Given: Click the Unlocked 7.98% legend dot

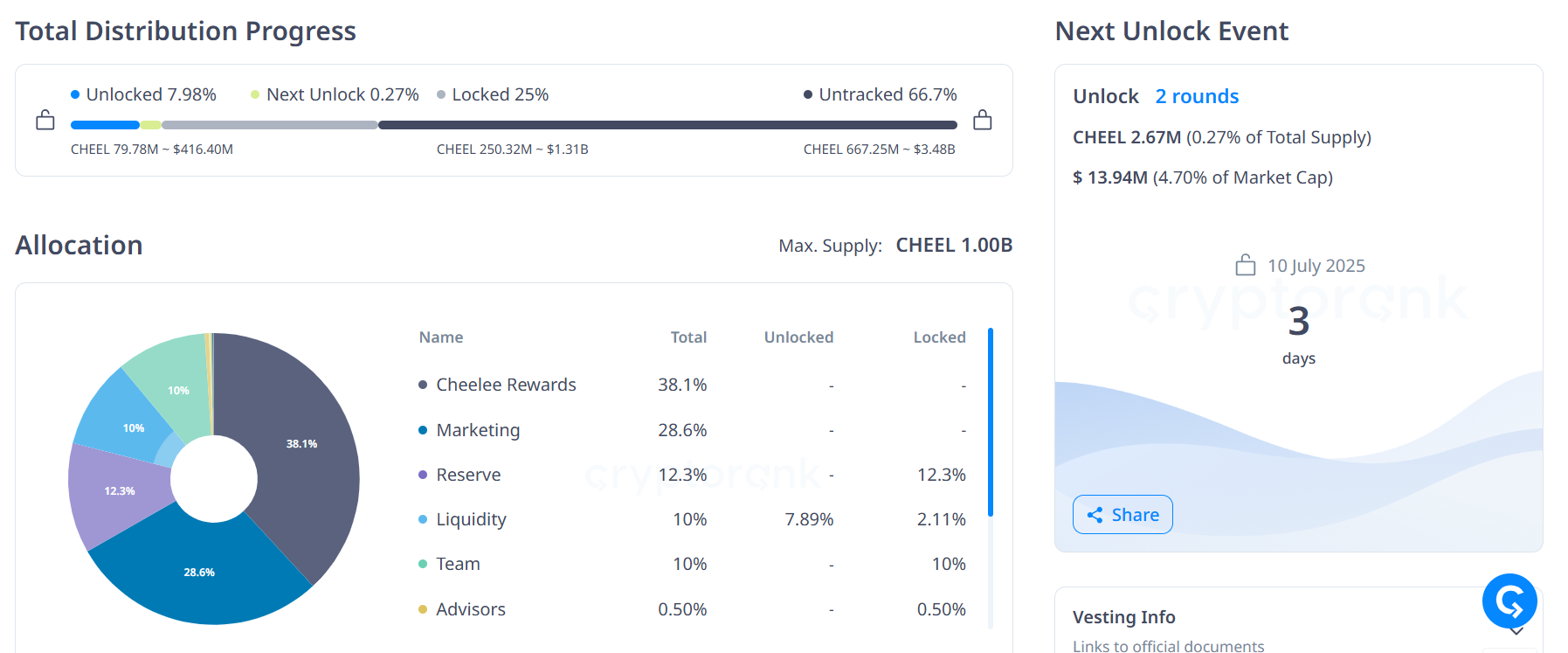Looking at the screenshot, I should pos(75,94).
